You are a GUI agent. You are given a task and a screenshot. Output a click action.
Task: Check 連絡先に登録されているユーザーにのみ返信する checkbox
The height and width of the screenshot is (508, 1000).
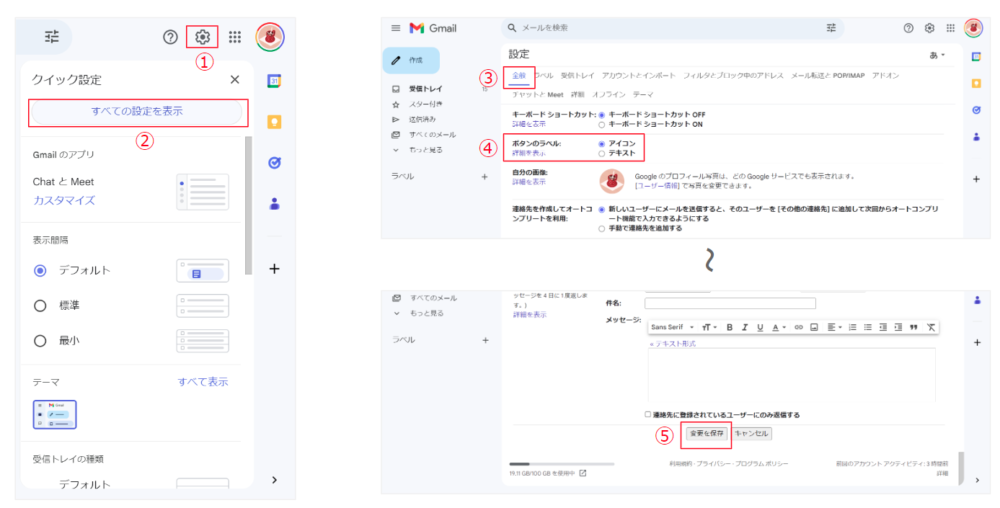pyautogui.click(x=648, y=415)
